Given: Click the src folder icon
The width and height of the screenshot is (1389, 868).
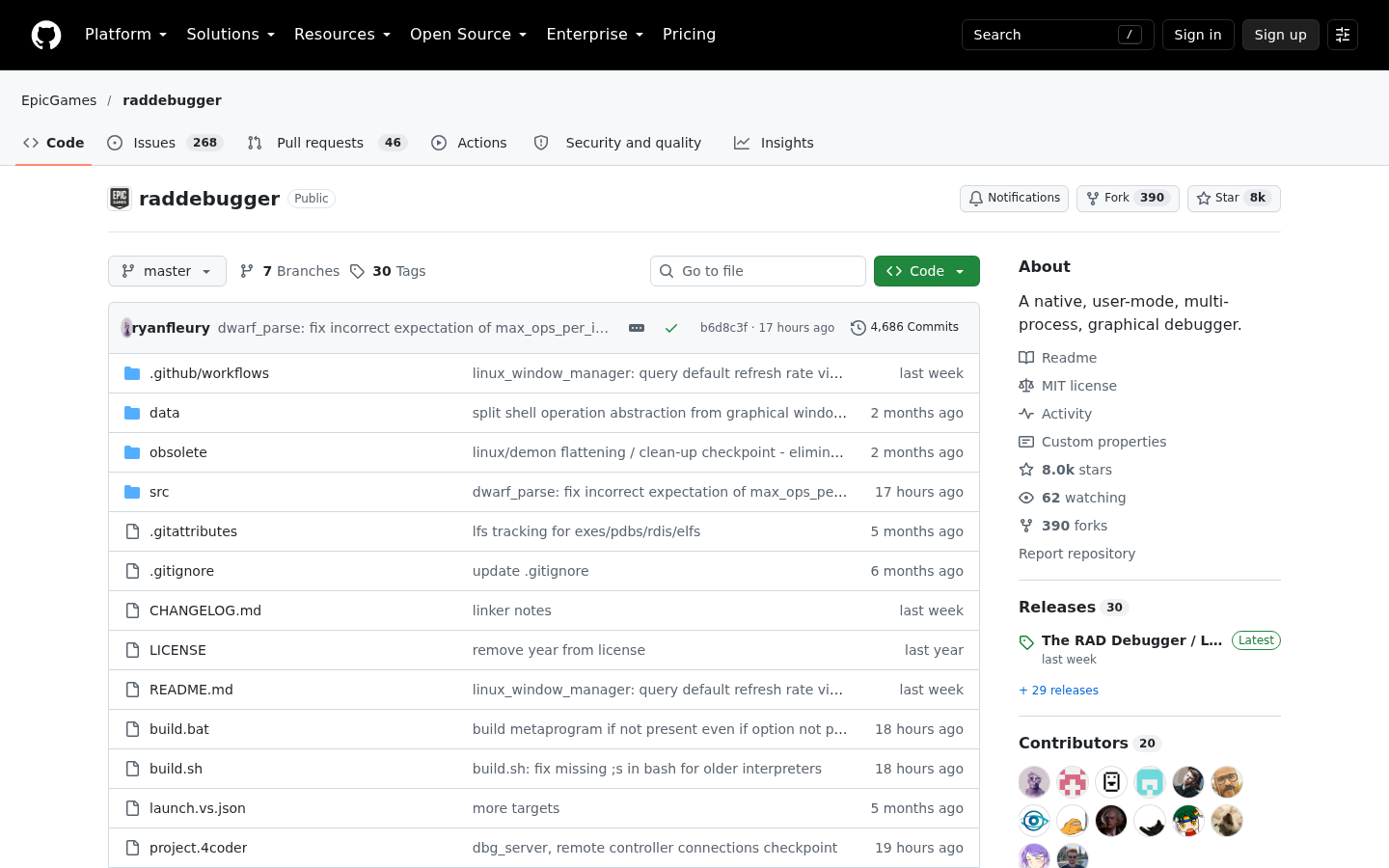Looking at the screenshot, I should pos(132,492).
